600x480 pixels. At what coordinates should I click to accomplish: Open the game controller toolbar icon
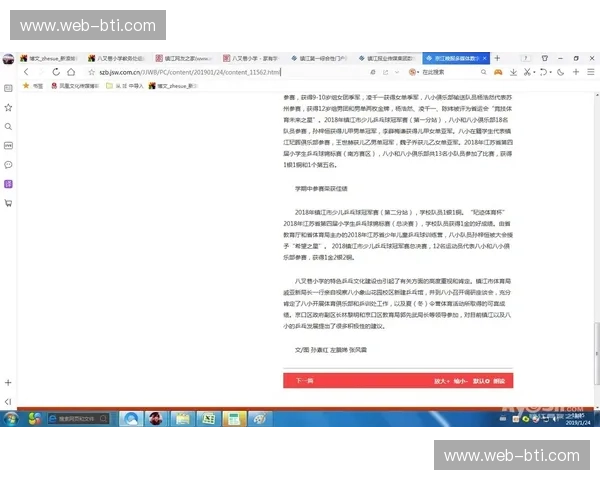tap(498, 72)
